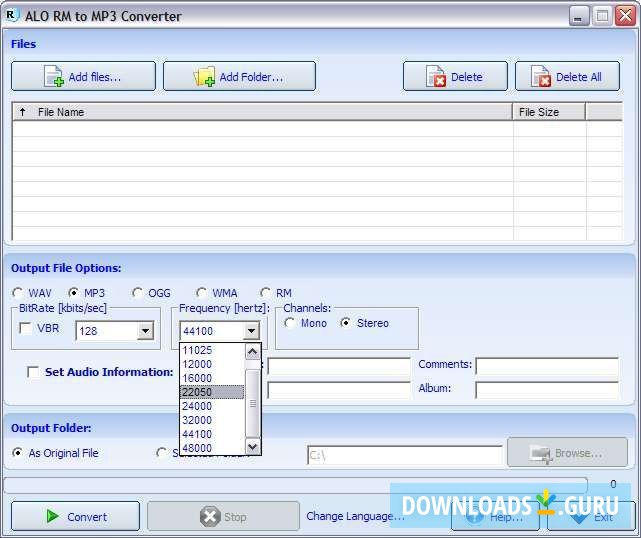Pick 16000 from the frequency list
The height and width of the screenshot is (538, 641).
coord(212,378)
